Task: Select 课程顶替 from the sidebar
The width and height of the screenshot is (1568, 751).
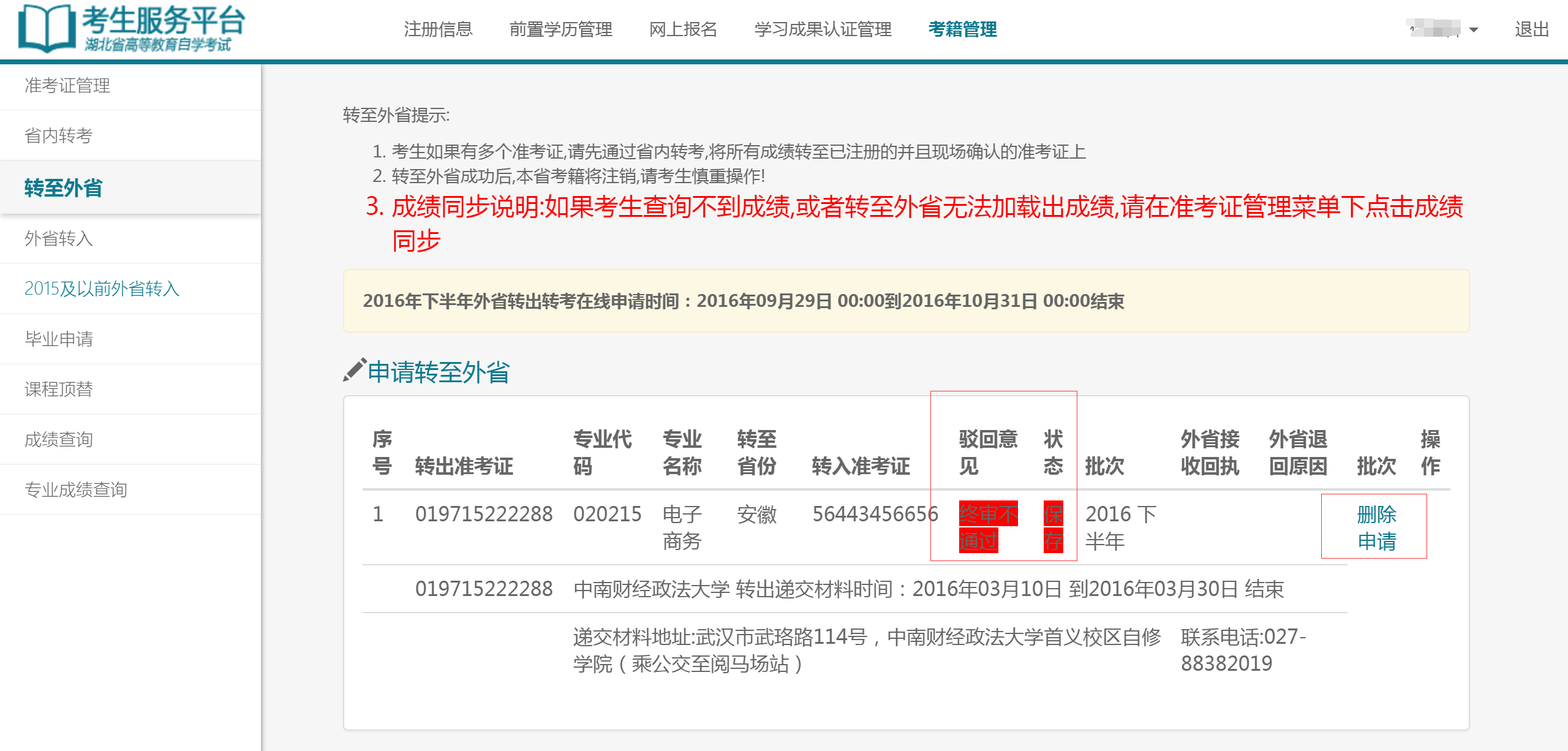Action: point(58,389)
